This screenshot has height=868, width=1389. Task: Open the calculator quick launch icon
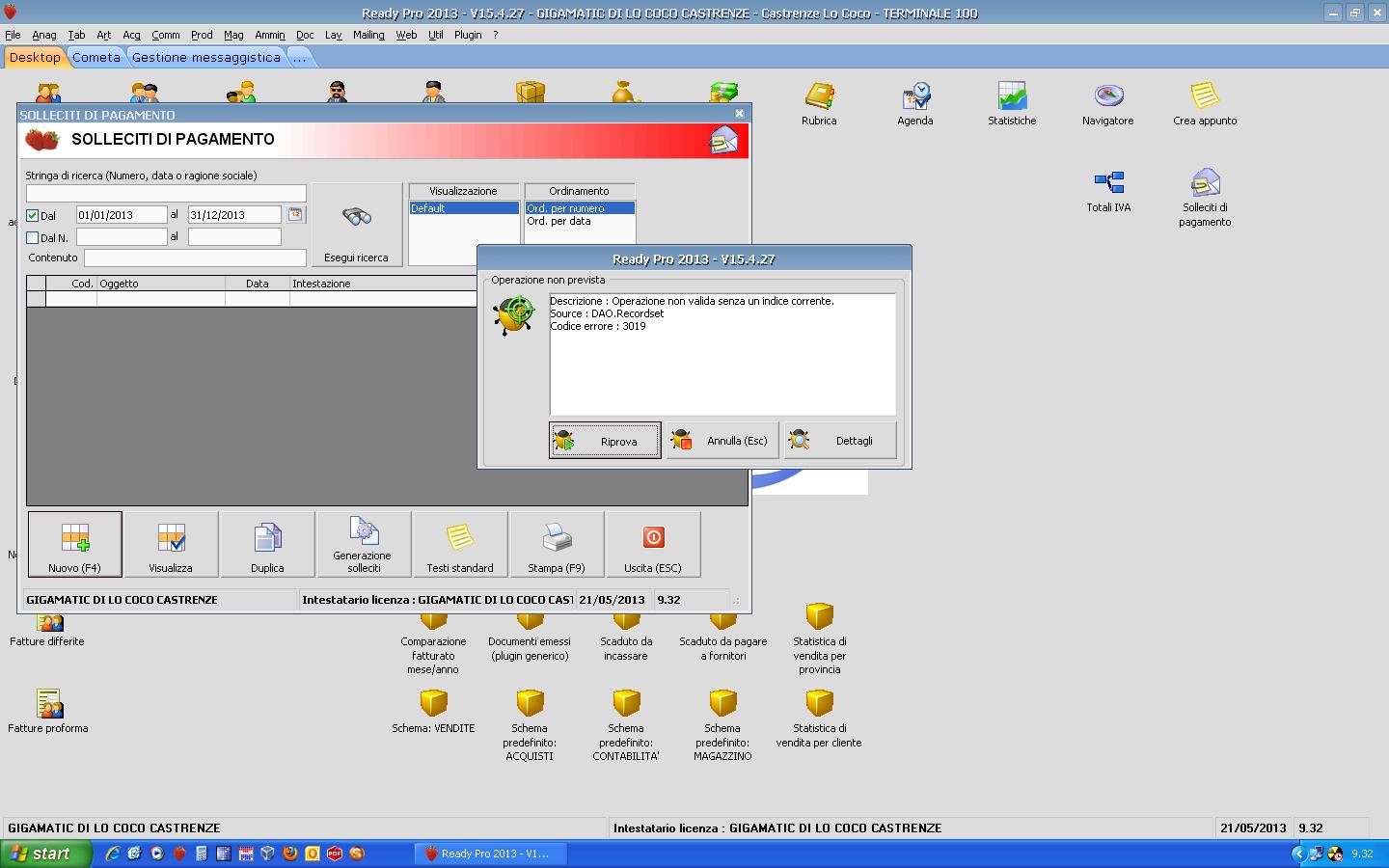pos(202,854)
